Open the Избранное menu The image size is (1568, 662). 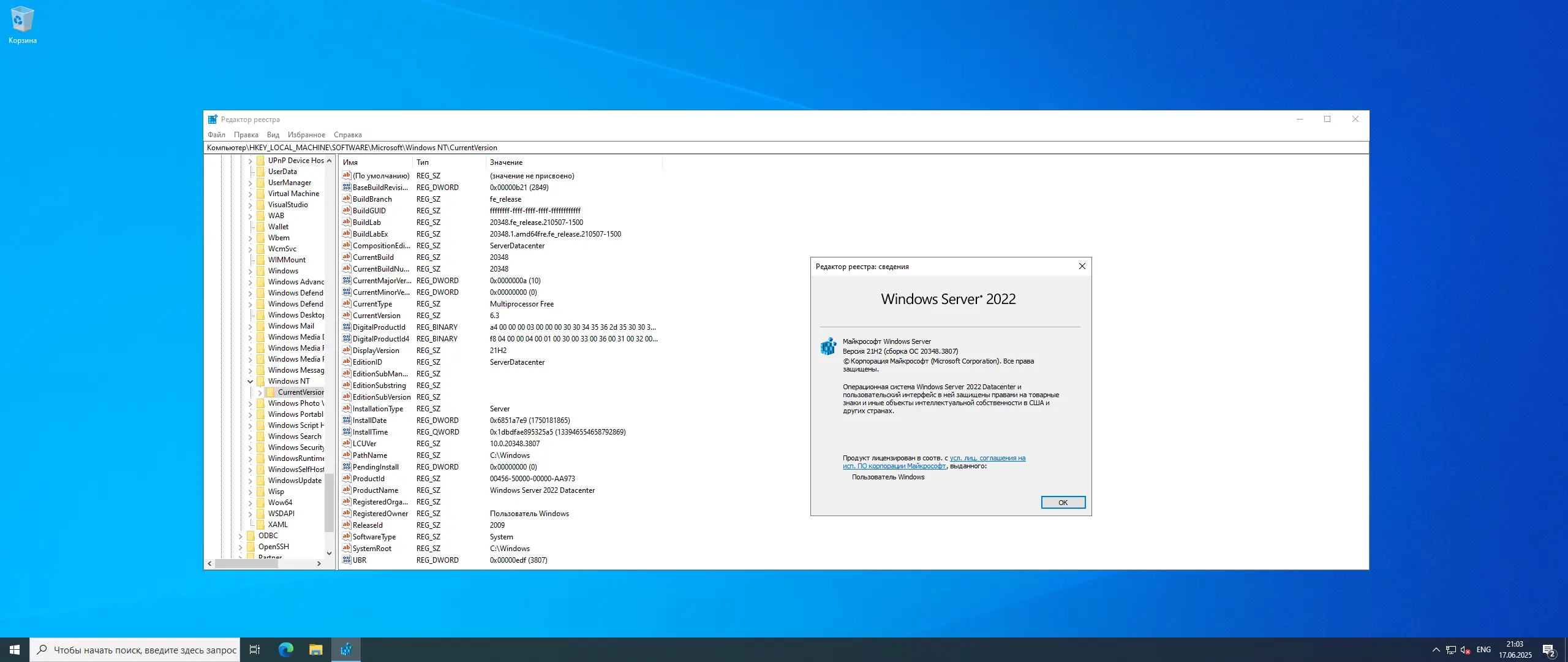(x=306, y=135)
